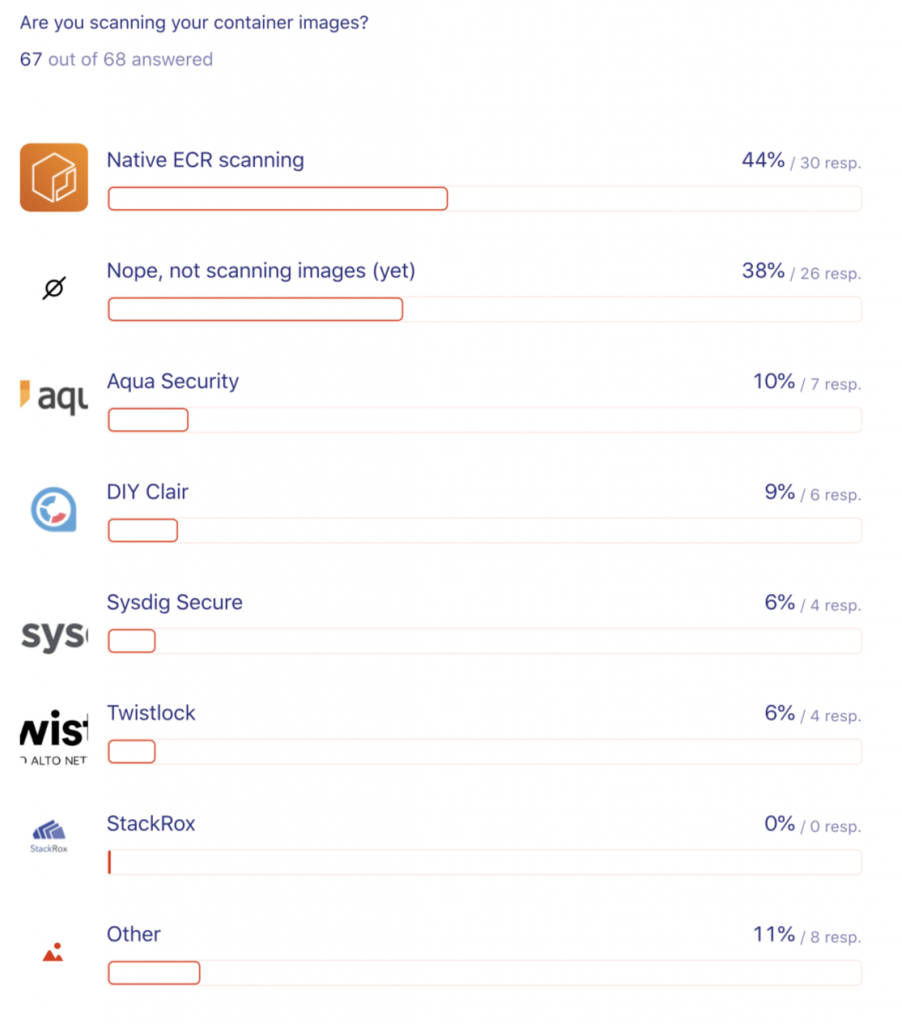Screen dimensions: 902x1024
Task: Click the orange Native ECR scanning icon
Action: (x=54, y=177)
